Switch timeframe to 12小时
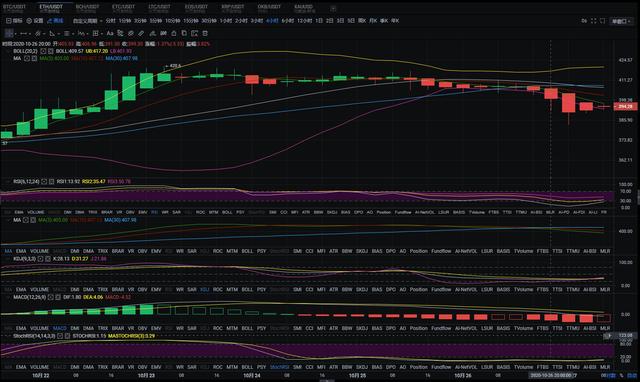The image size is (640, 382). coord(304,20)
